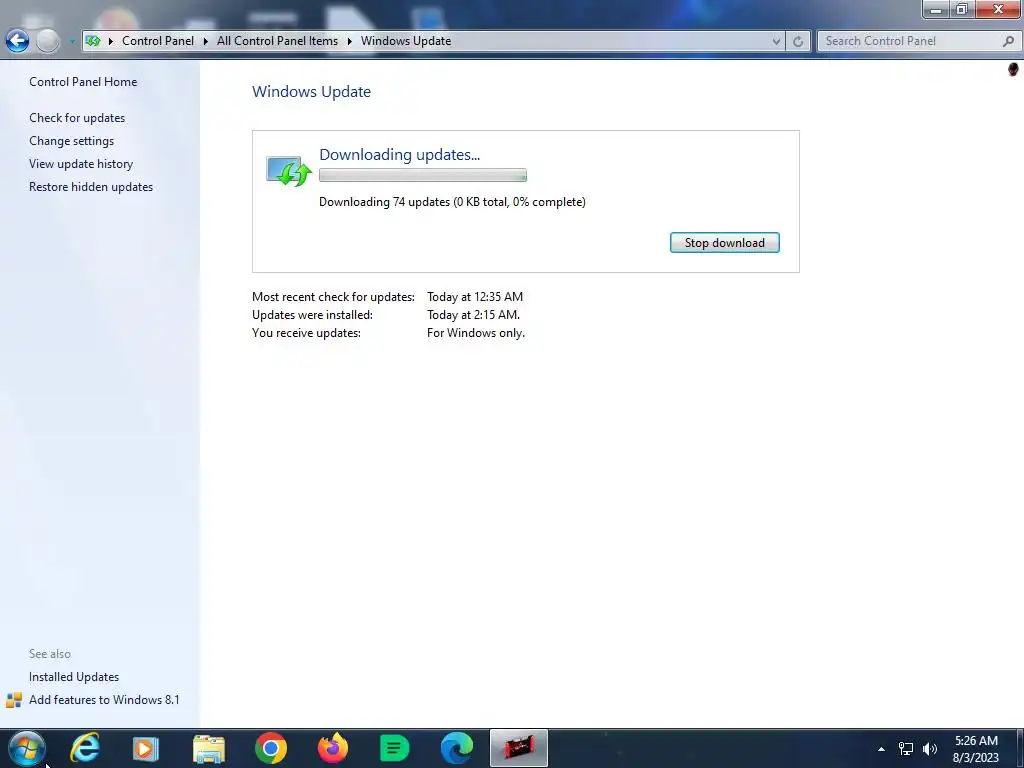
Task: Open the green notes app on taskbar
Action: click(x=394, y=748)
